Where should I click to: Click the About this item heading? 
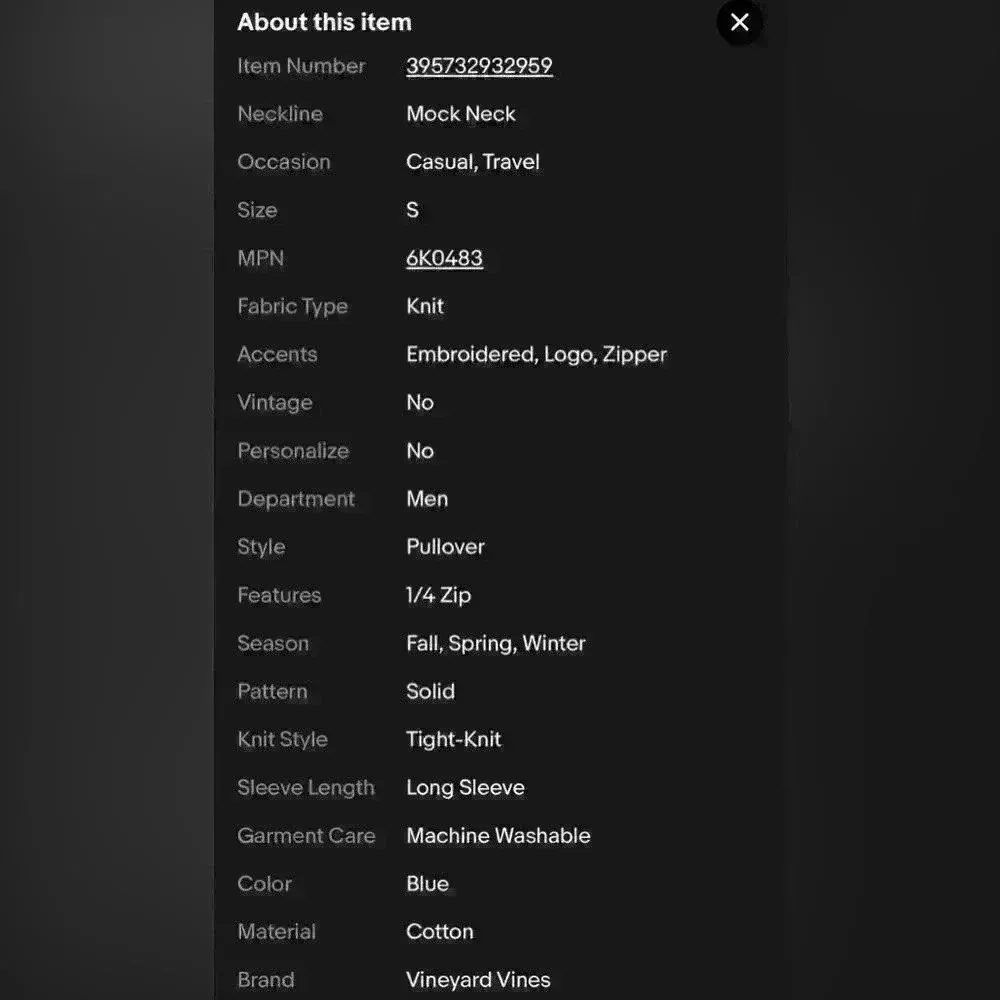pos(324,22)
